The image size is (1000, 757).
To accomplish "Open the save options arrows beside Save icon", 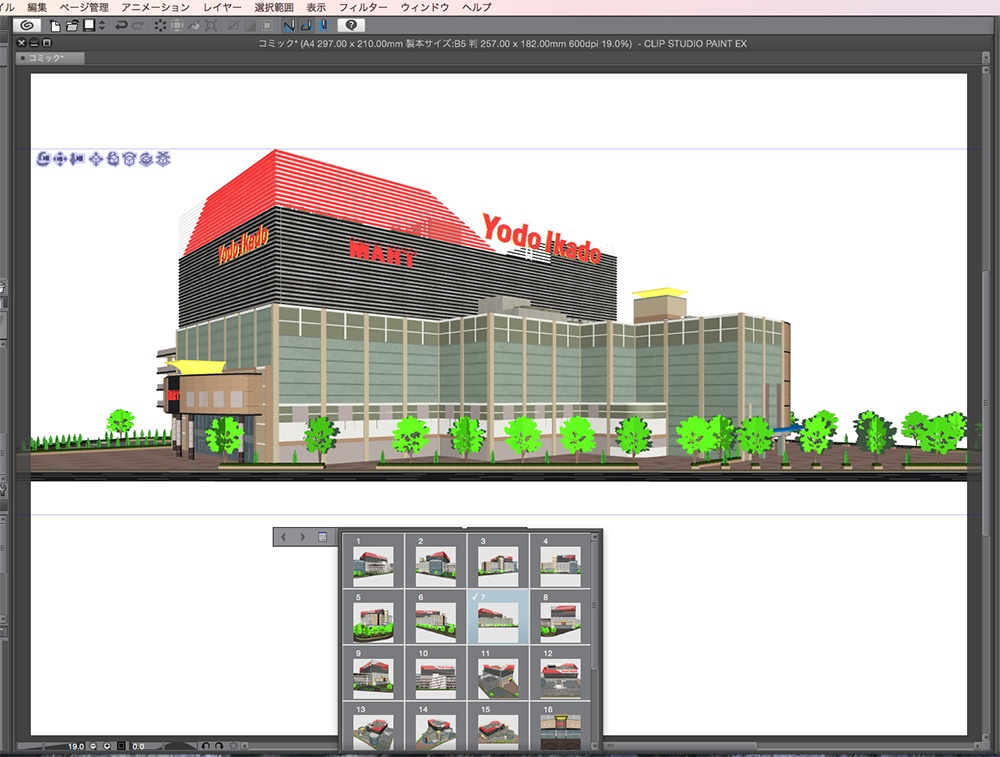I will coord(101,26).
